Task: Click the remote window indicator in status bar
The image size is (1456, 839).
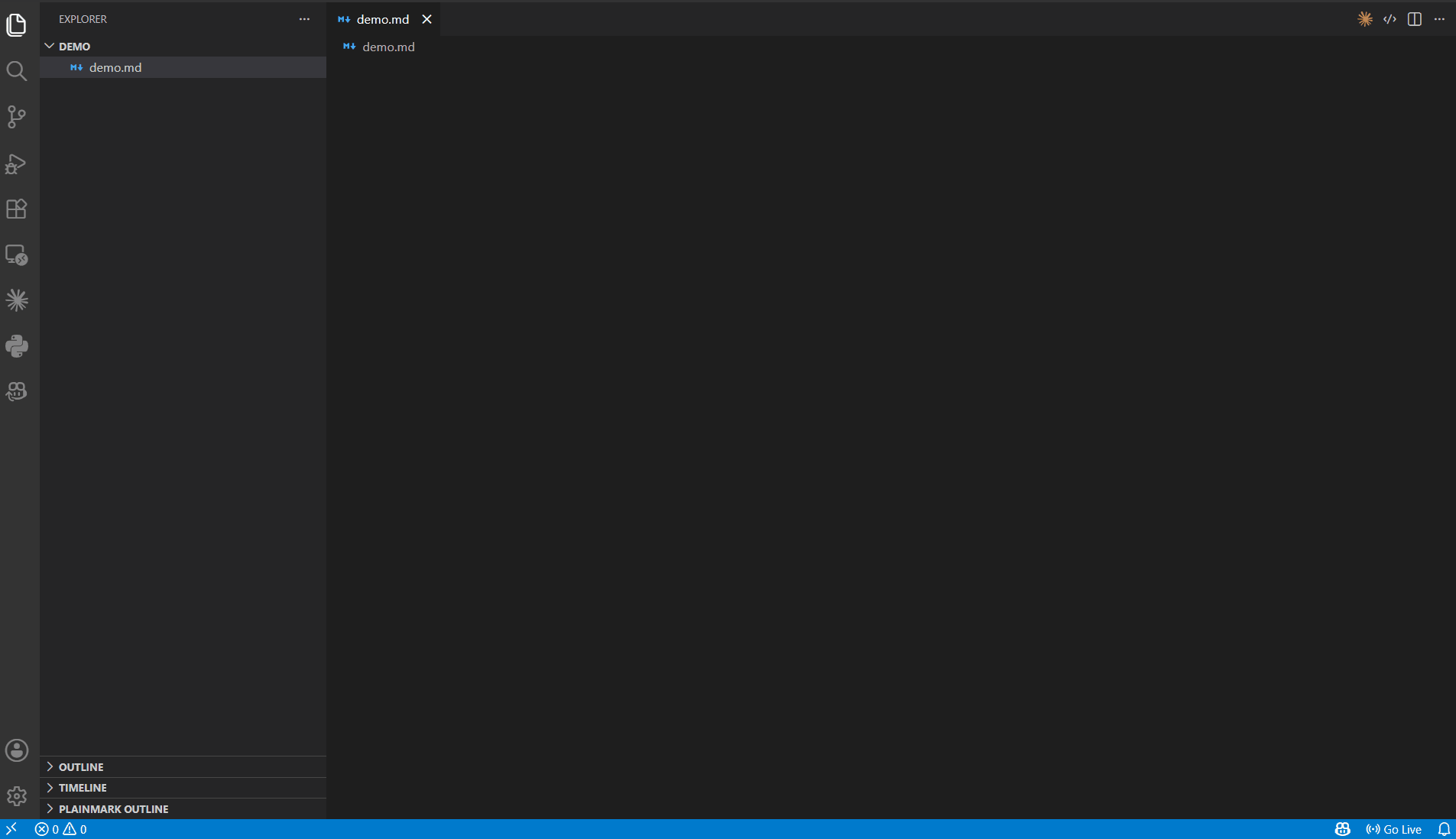Action: pos(11,829)
